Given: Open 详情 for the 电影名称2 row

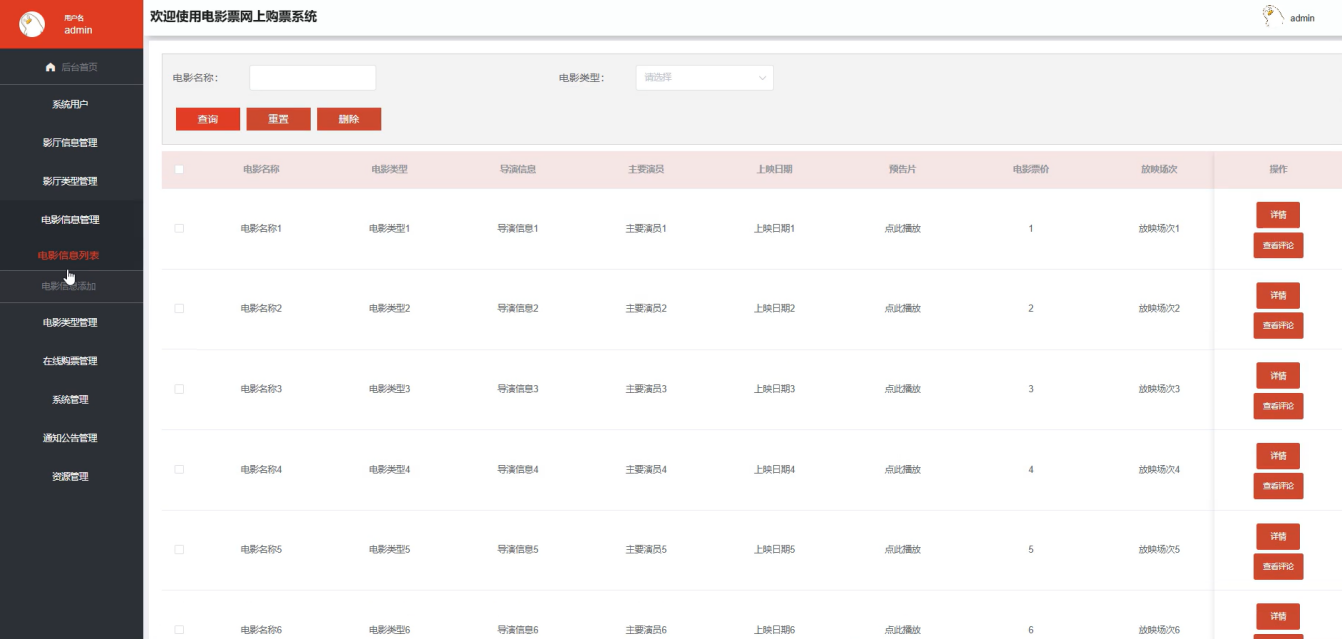Looking at the screenshot, I should coord(1278,295).
